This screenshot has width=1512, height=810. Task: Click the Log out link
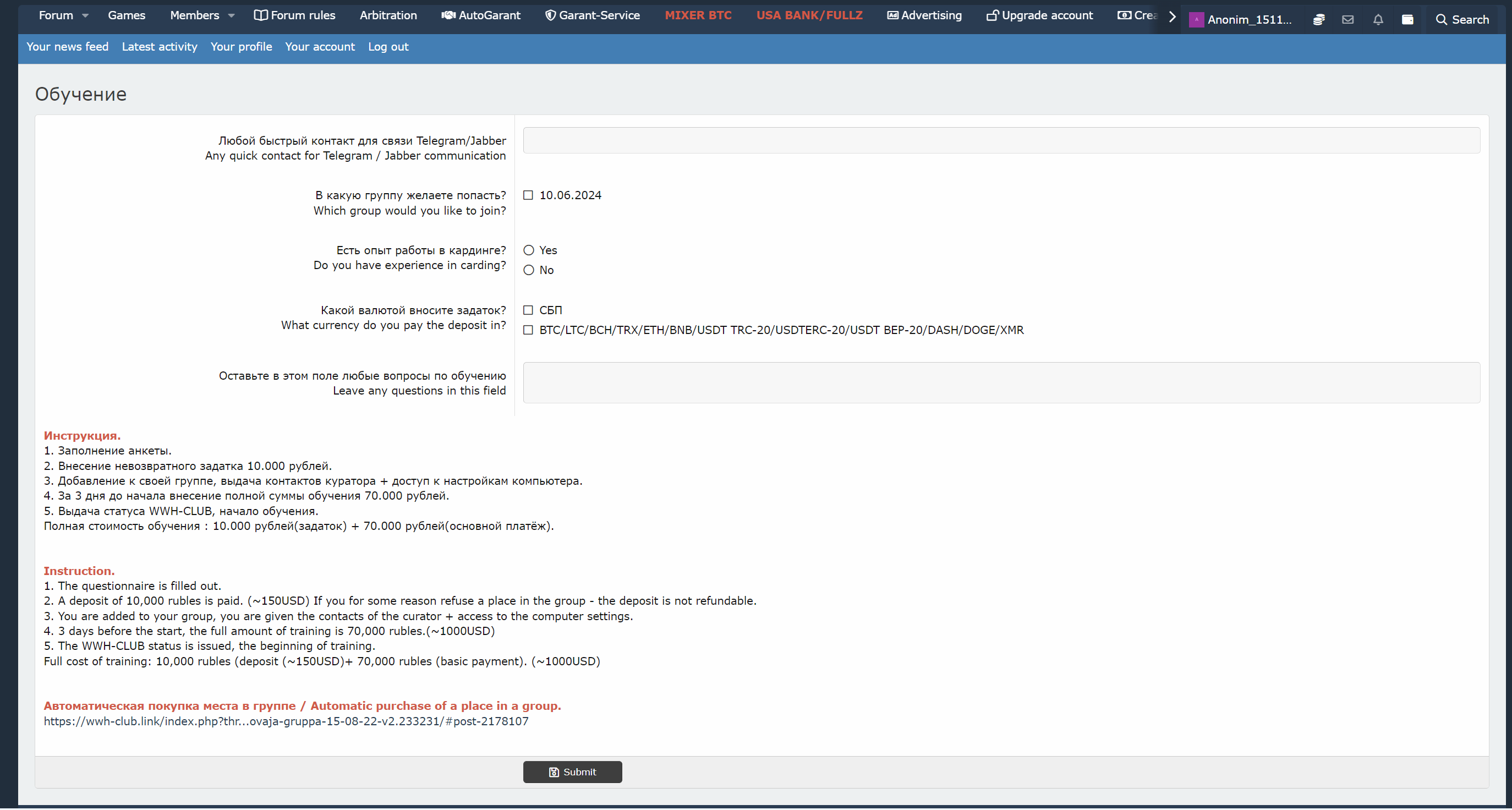click(388, 46)
